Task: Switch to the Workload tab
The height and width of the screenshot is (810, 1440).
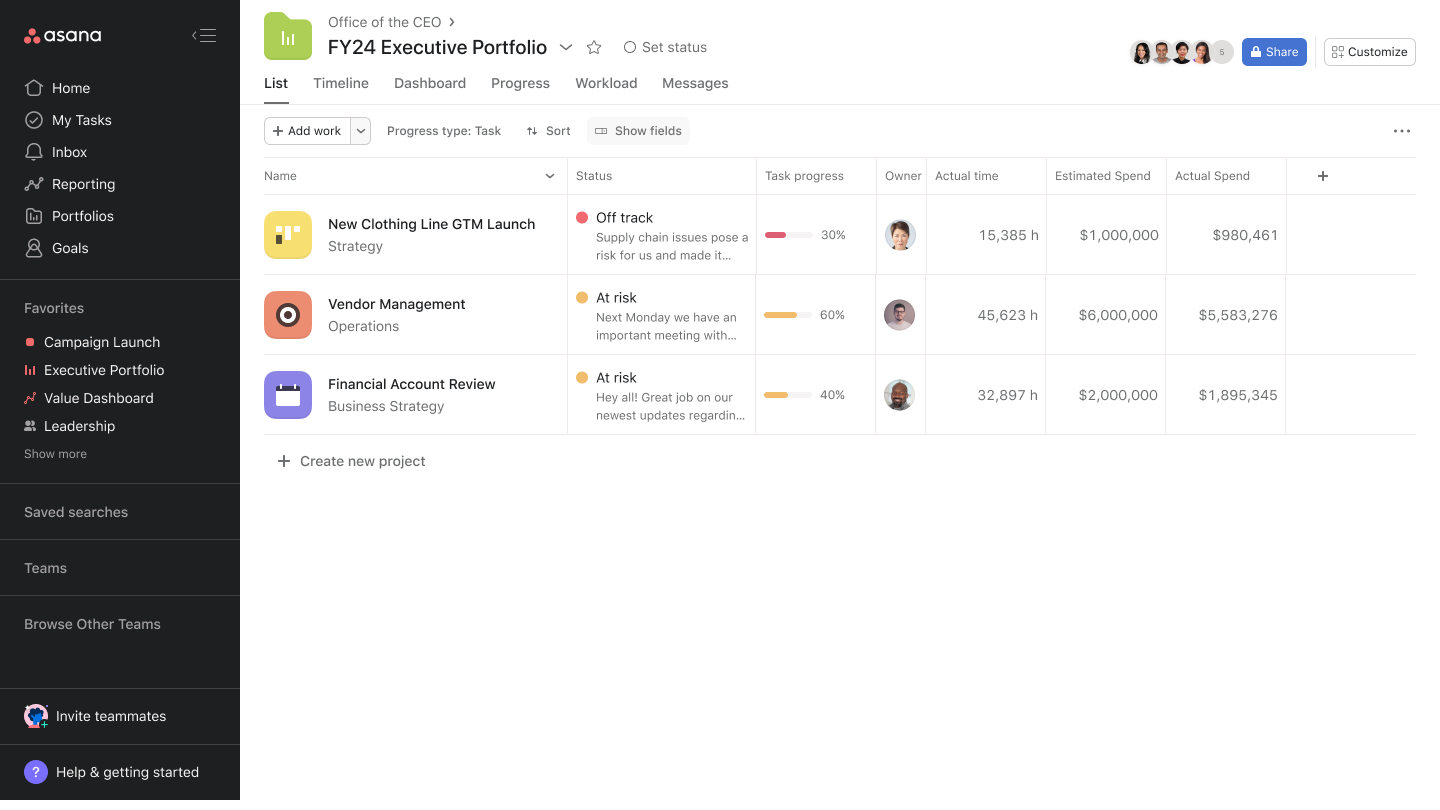Action: click(x=606, y=83)
